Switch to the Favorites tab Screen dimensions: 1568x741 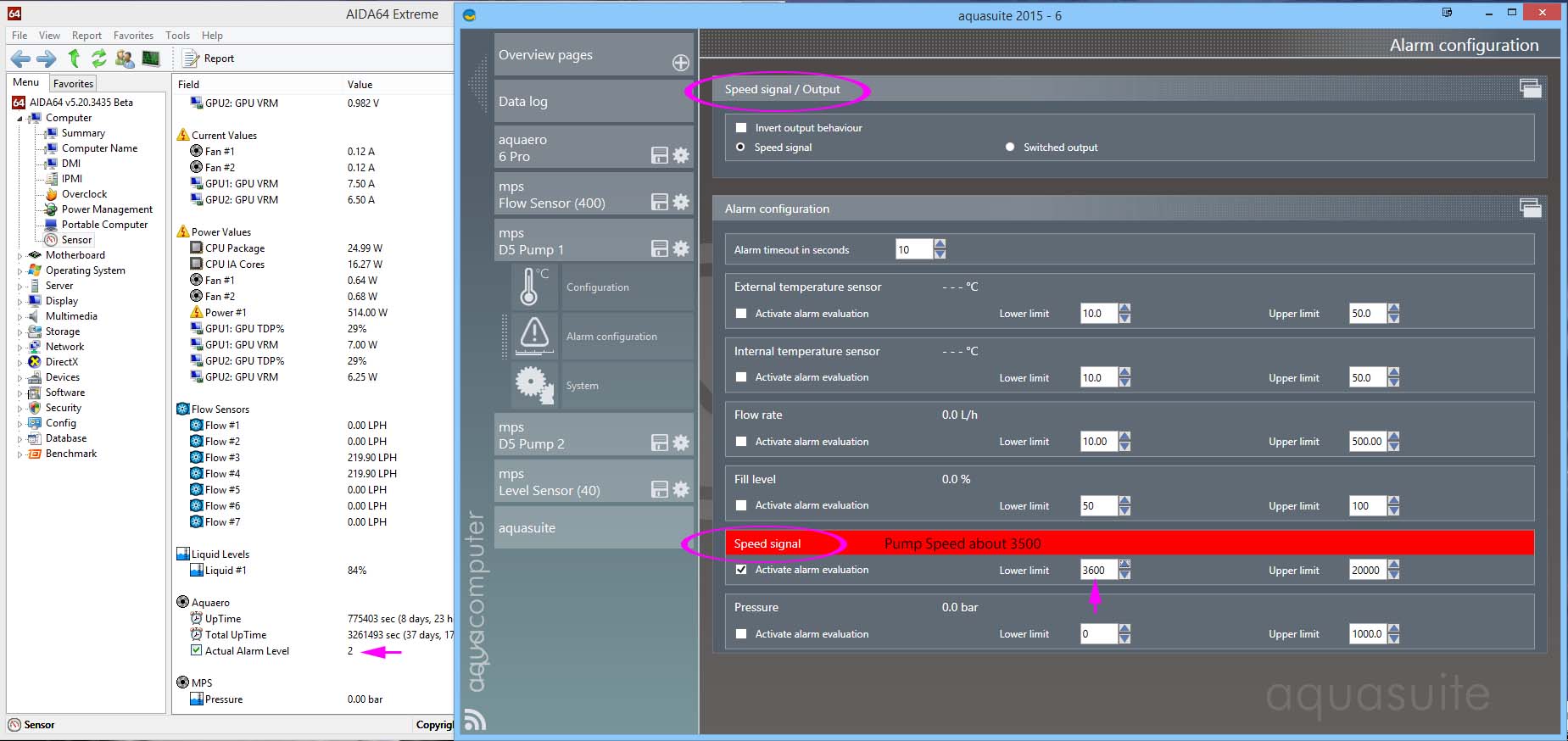tap(73, 83)
